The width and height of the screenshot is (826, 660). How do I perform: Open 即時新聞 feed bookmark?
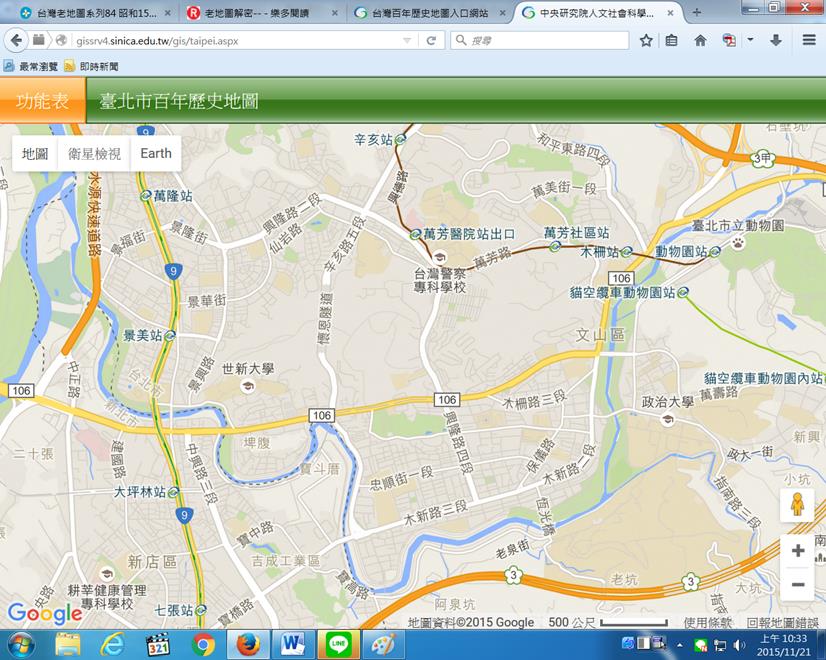(91, 66)
